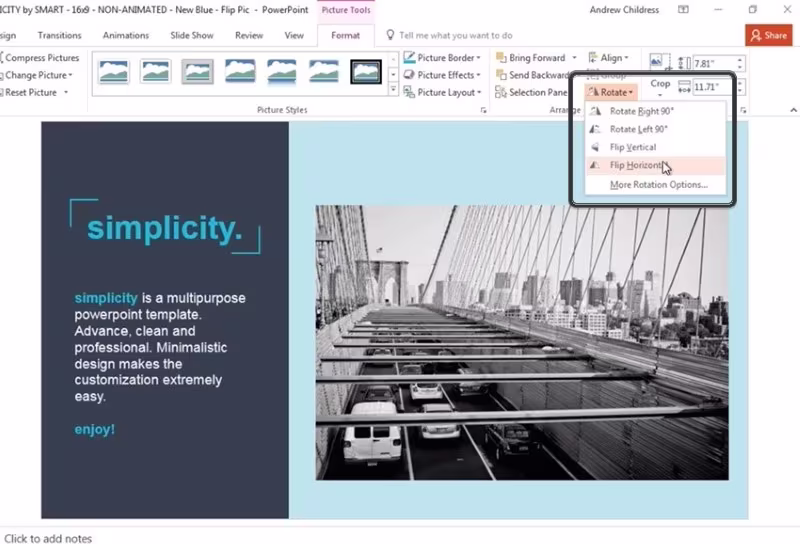
Task: Open the Align dropdown
Action: point(609,58)
